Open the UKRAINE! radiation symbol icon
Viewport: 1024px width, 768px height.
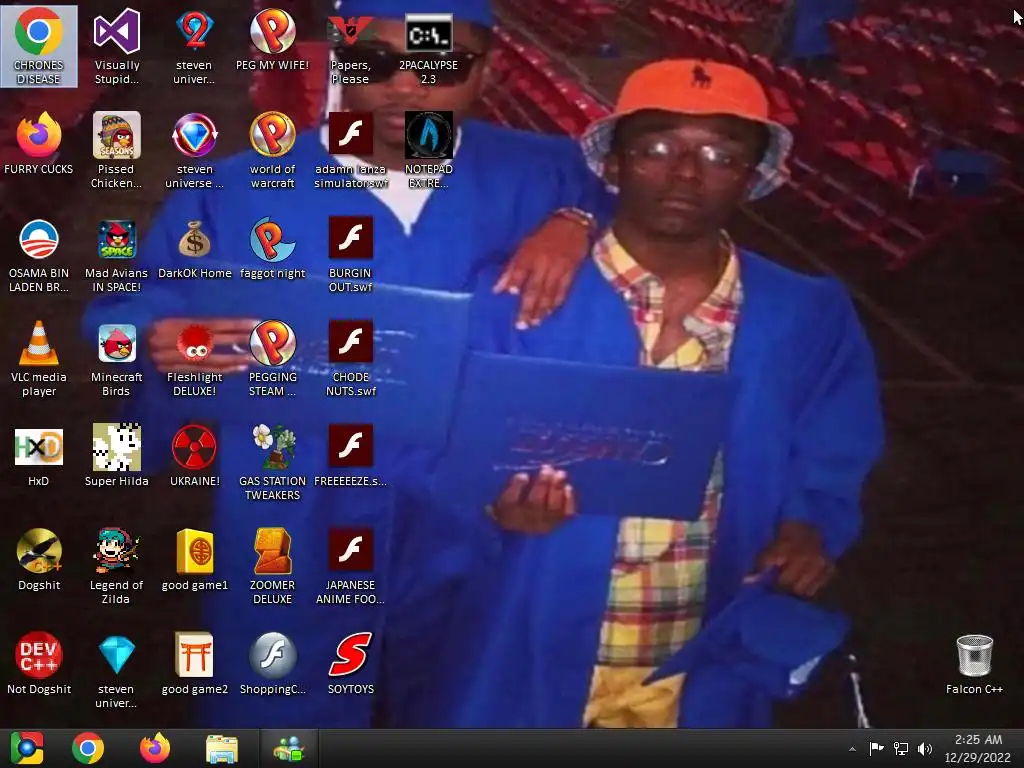(x=194, y=455)
